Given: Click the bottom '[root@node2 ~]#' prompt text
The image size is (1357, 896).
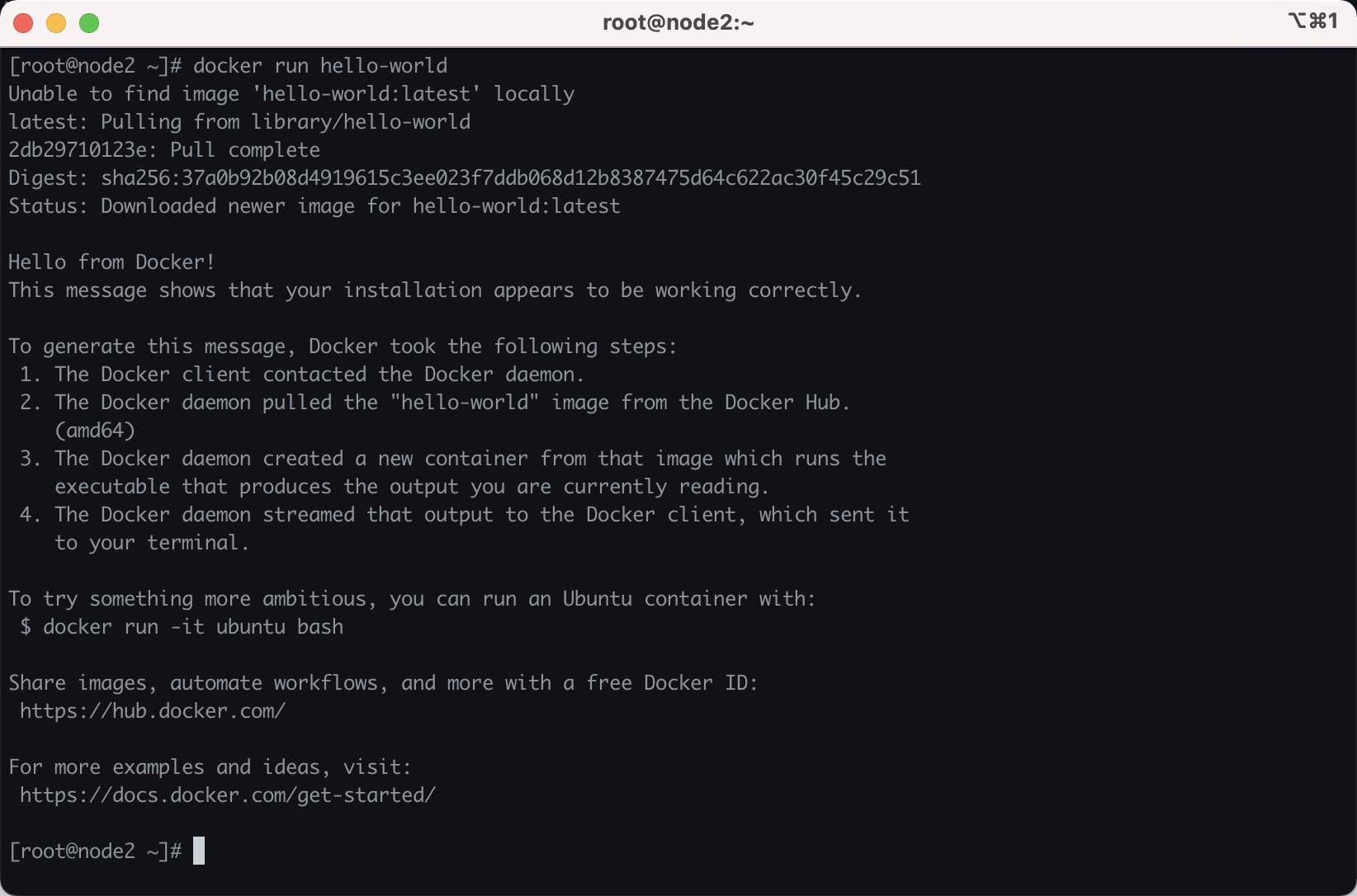Looking at the screenshot, I should 95,851.
